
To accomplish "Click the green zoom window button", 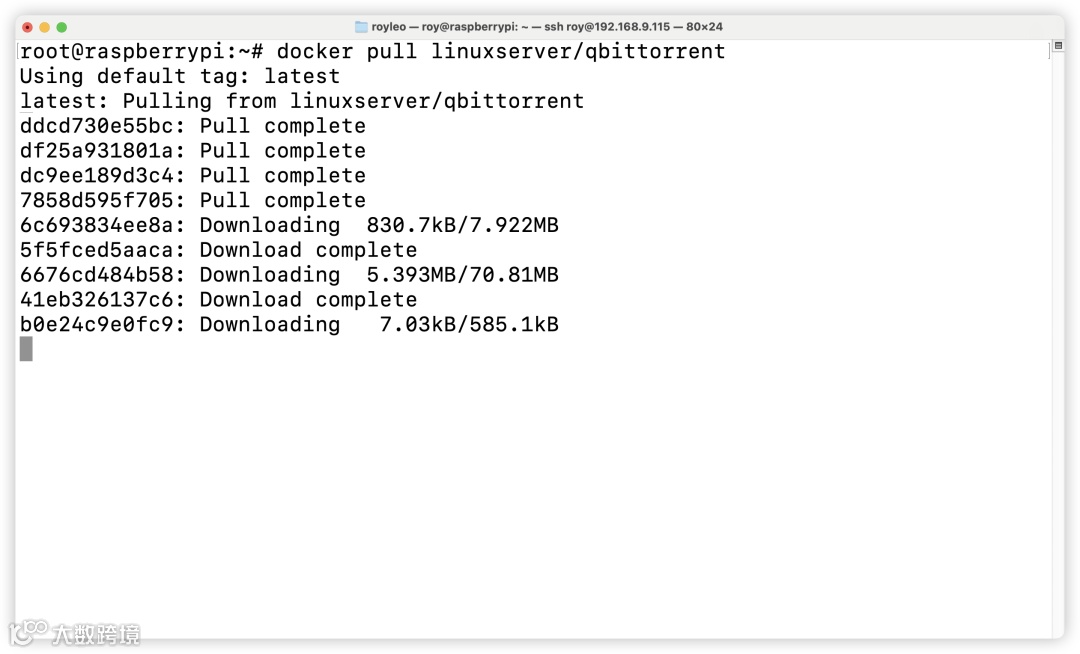I will [x=62, y=27].
